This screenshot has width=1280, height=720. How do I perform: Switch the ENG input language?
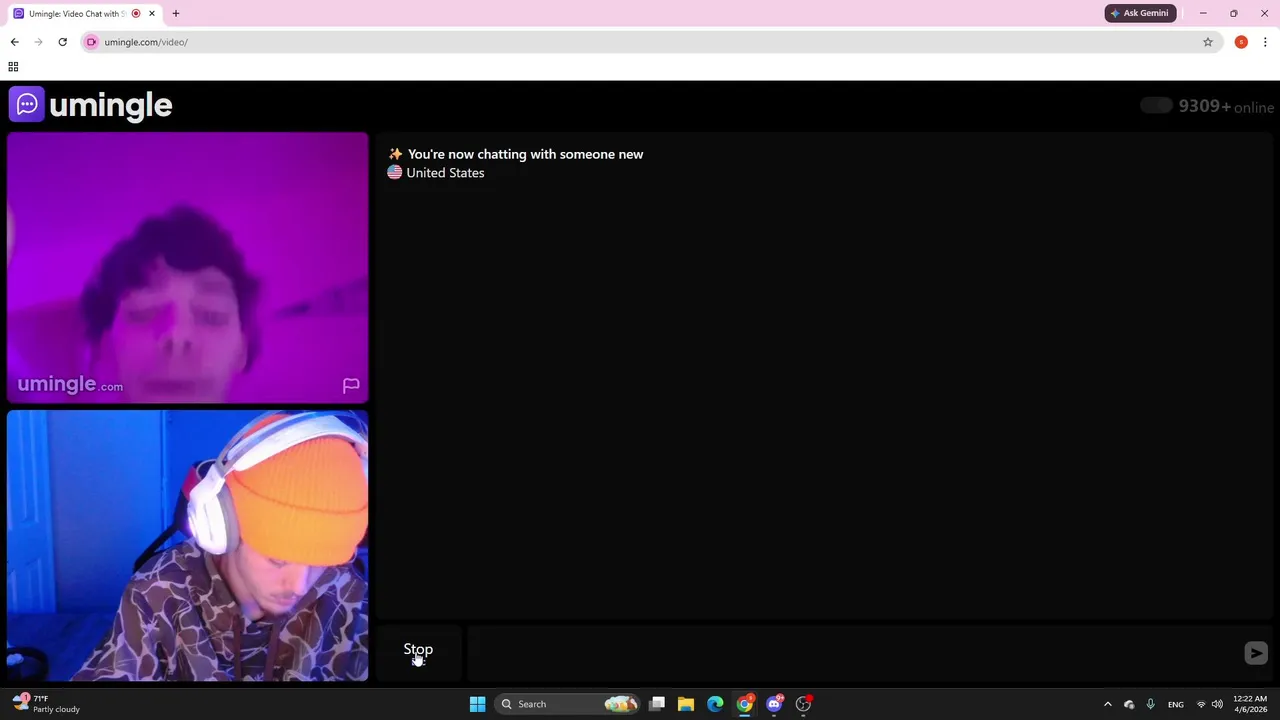point(1176,704)
